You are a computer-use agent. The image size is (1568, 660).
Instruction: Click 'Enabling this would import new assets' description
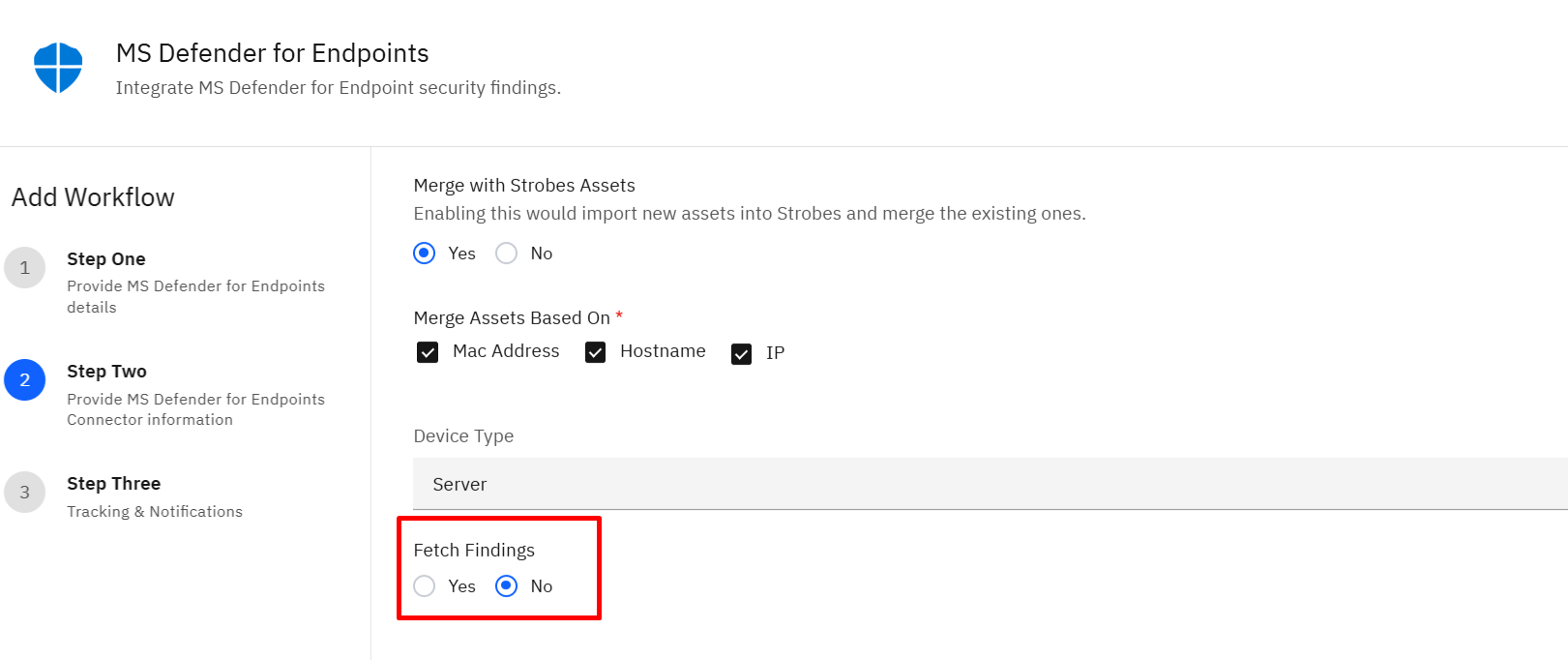[750, 214]
